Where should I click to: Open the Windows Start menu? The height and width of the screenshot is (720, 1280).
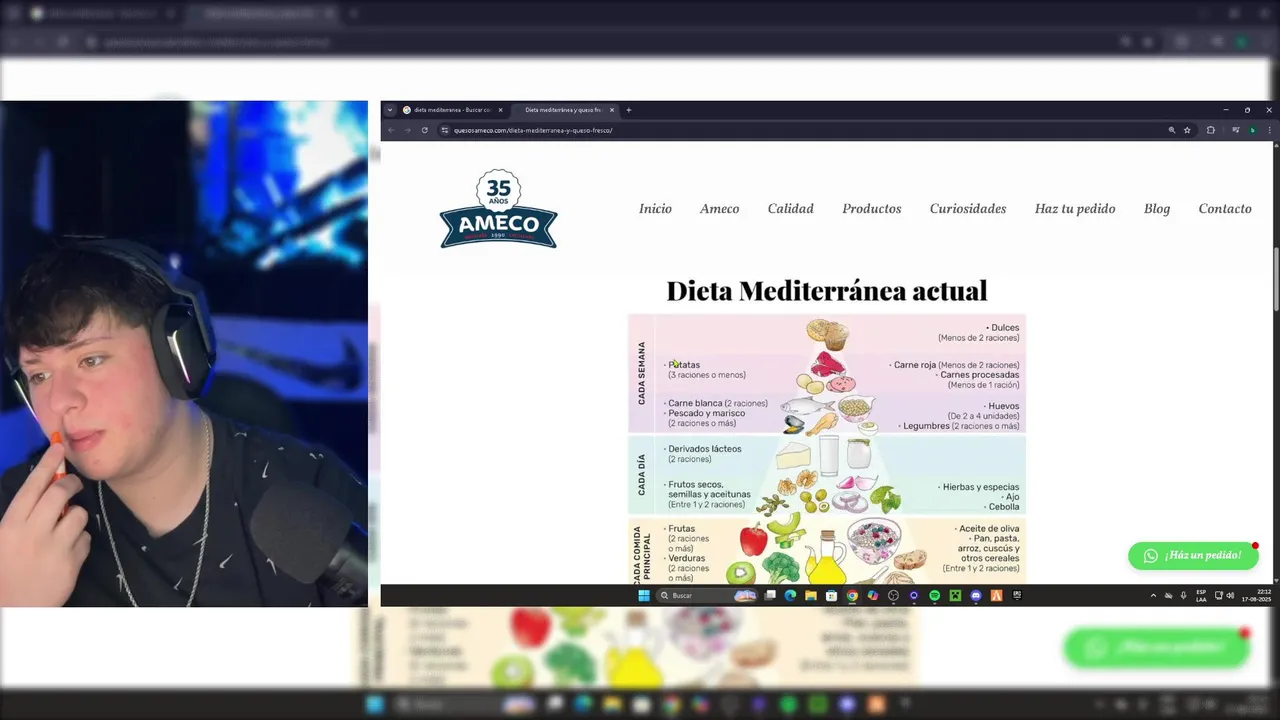[644, 595]
